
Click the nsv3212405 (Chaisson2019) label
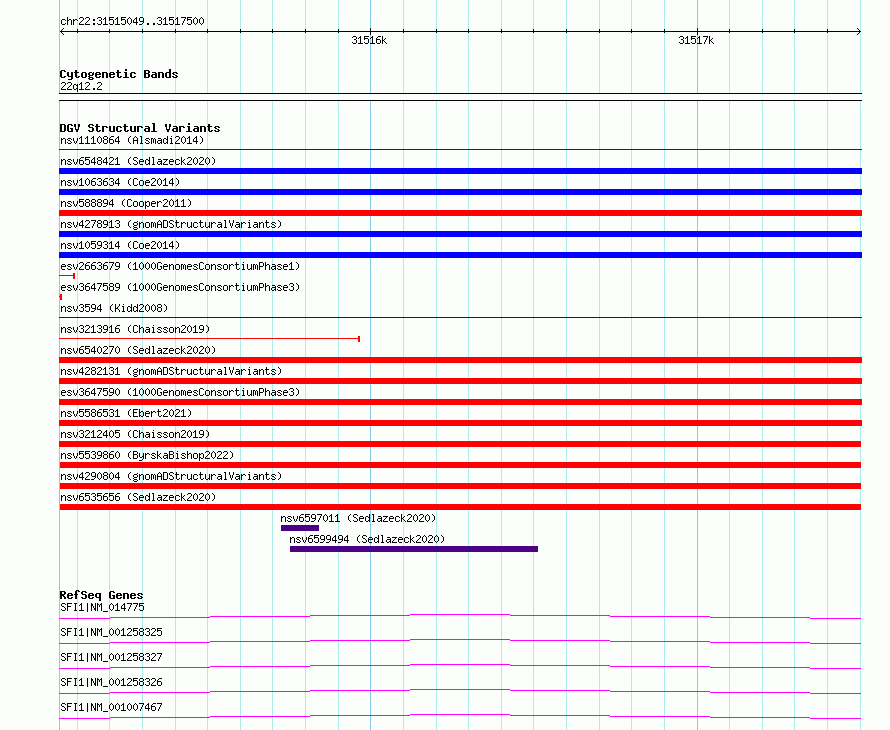click(135, 434)
